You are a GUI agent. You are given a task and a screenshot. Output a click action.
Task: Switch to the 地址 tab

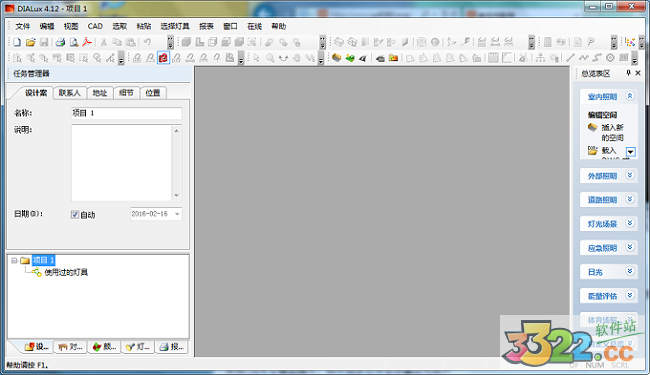click(99, 93)
